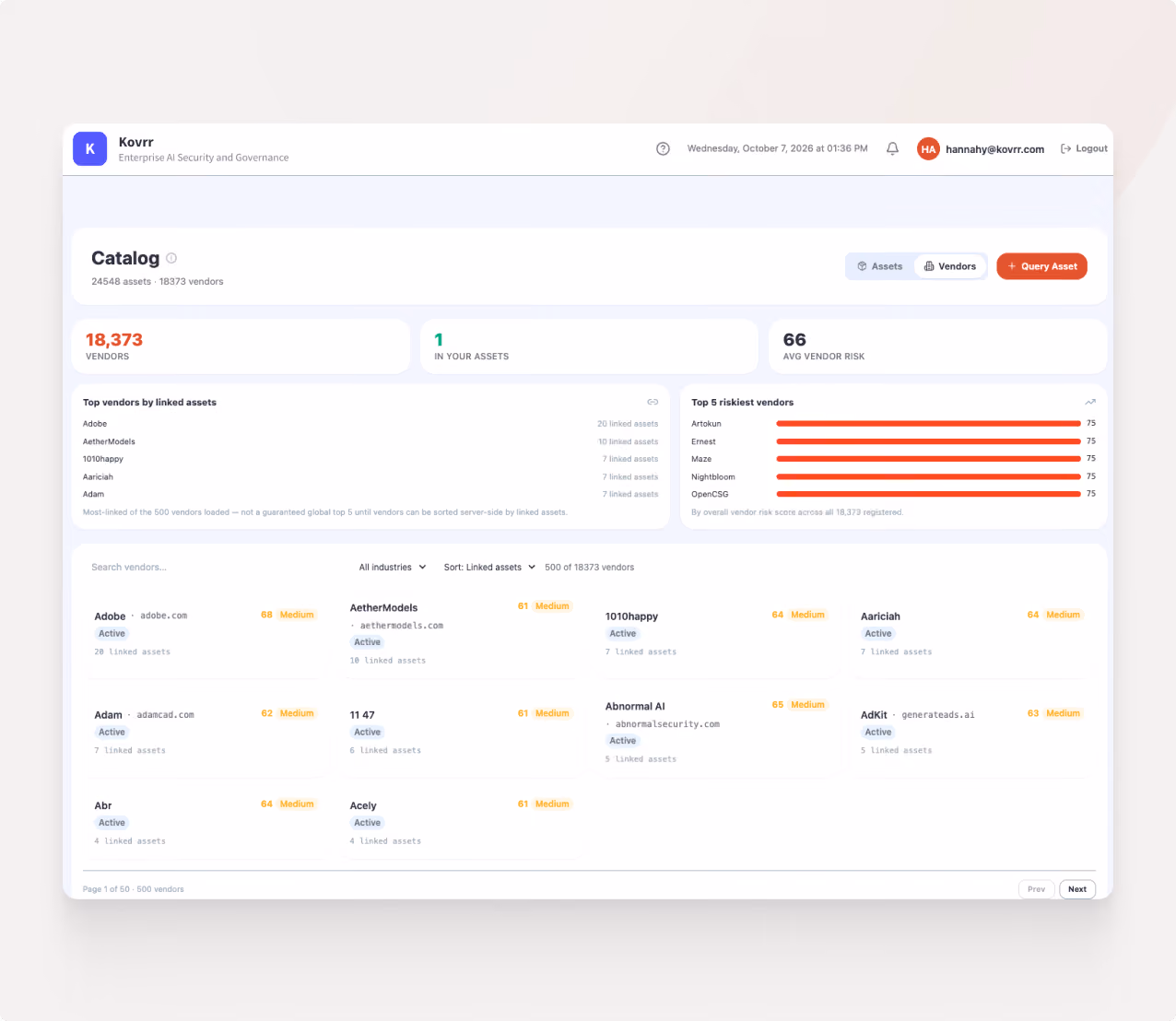Click the adamcad.com domain text
This screenshot has width=1176, height=1021.
click(x=166, y=715)
